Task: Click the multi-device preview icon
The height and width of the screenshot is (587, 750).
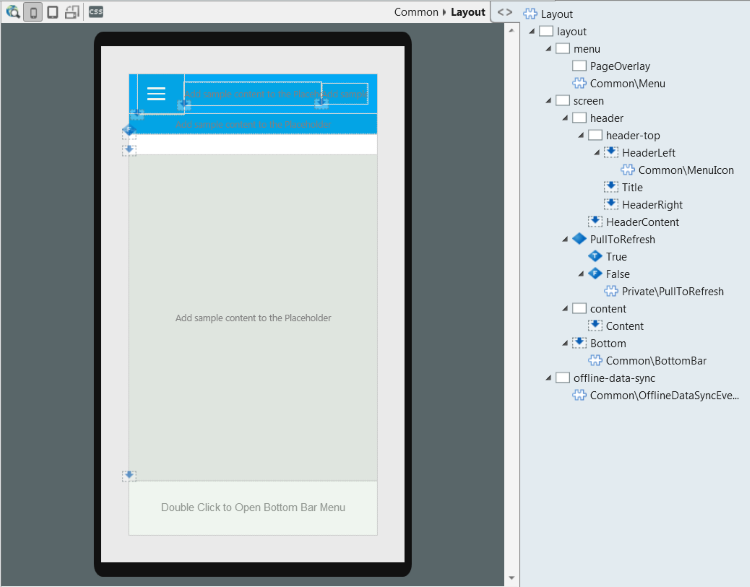Action: click(x=72, y=12)
